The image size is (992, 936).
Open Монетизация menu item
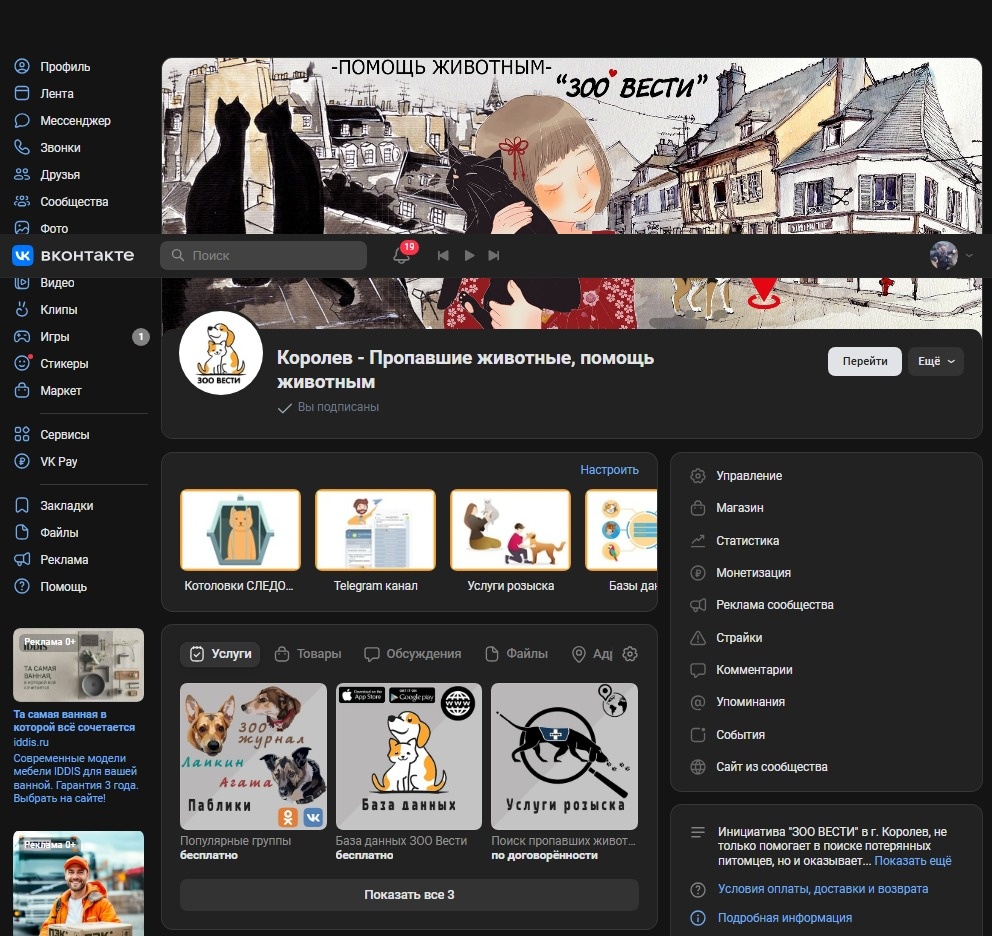pos(740,573)
